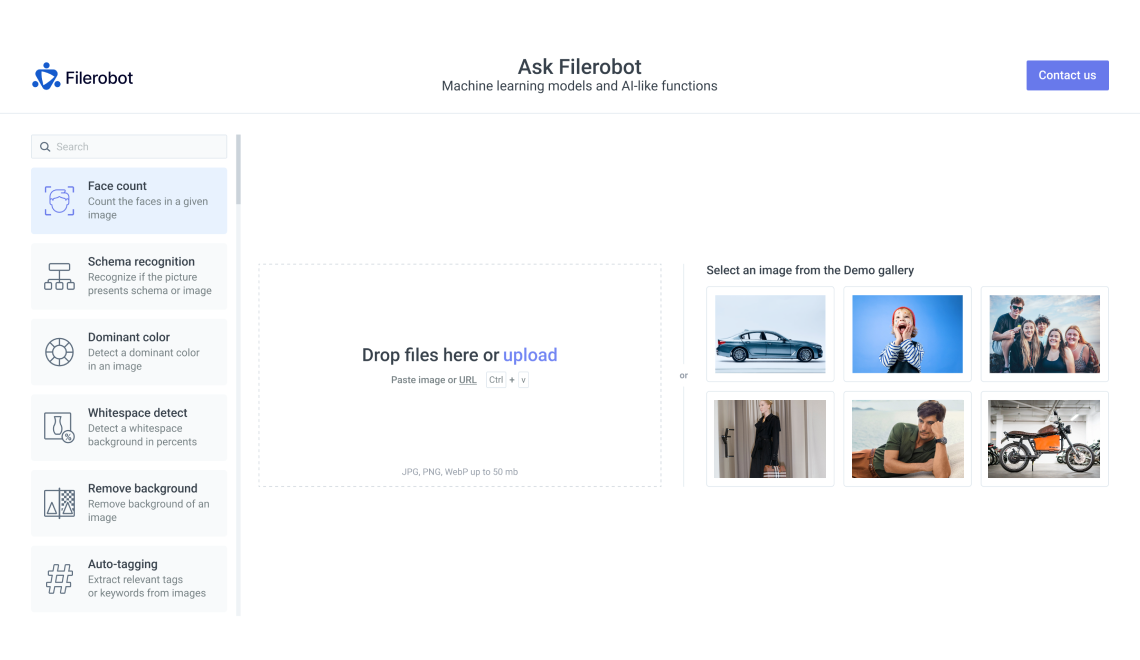1140x660 pixels.
Task: Choose the group of friends demo image
Action: [x=1044, y=334]
